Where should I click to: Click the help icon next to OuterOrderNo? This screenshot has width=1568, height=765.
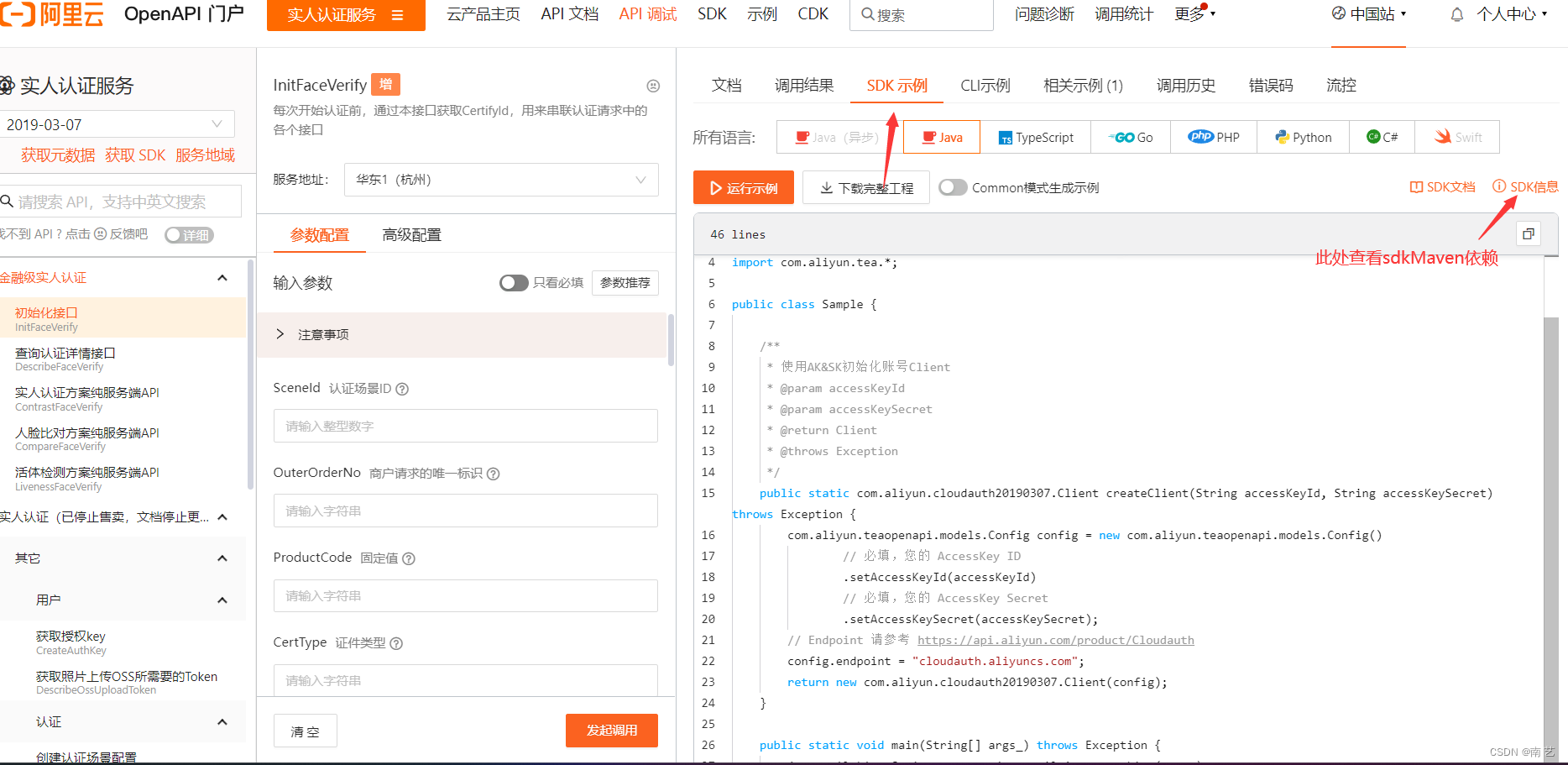point(494,474)
